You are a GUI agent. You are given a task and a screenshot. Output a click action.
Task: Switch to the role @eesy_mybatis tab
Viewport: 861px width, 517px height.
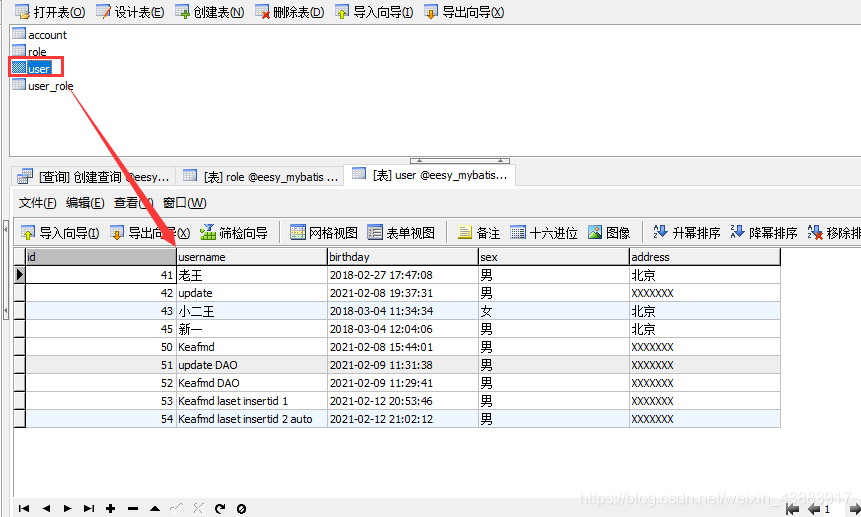[x=260, y=177]
